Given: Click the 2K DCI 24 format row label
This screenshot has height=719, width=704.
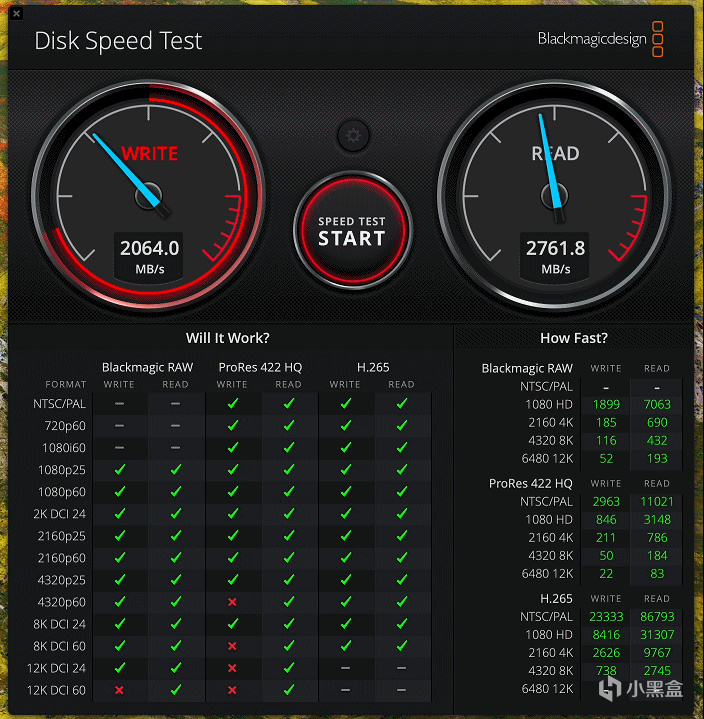Looking at the screenshot, I should click(x=60, y=514).
